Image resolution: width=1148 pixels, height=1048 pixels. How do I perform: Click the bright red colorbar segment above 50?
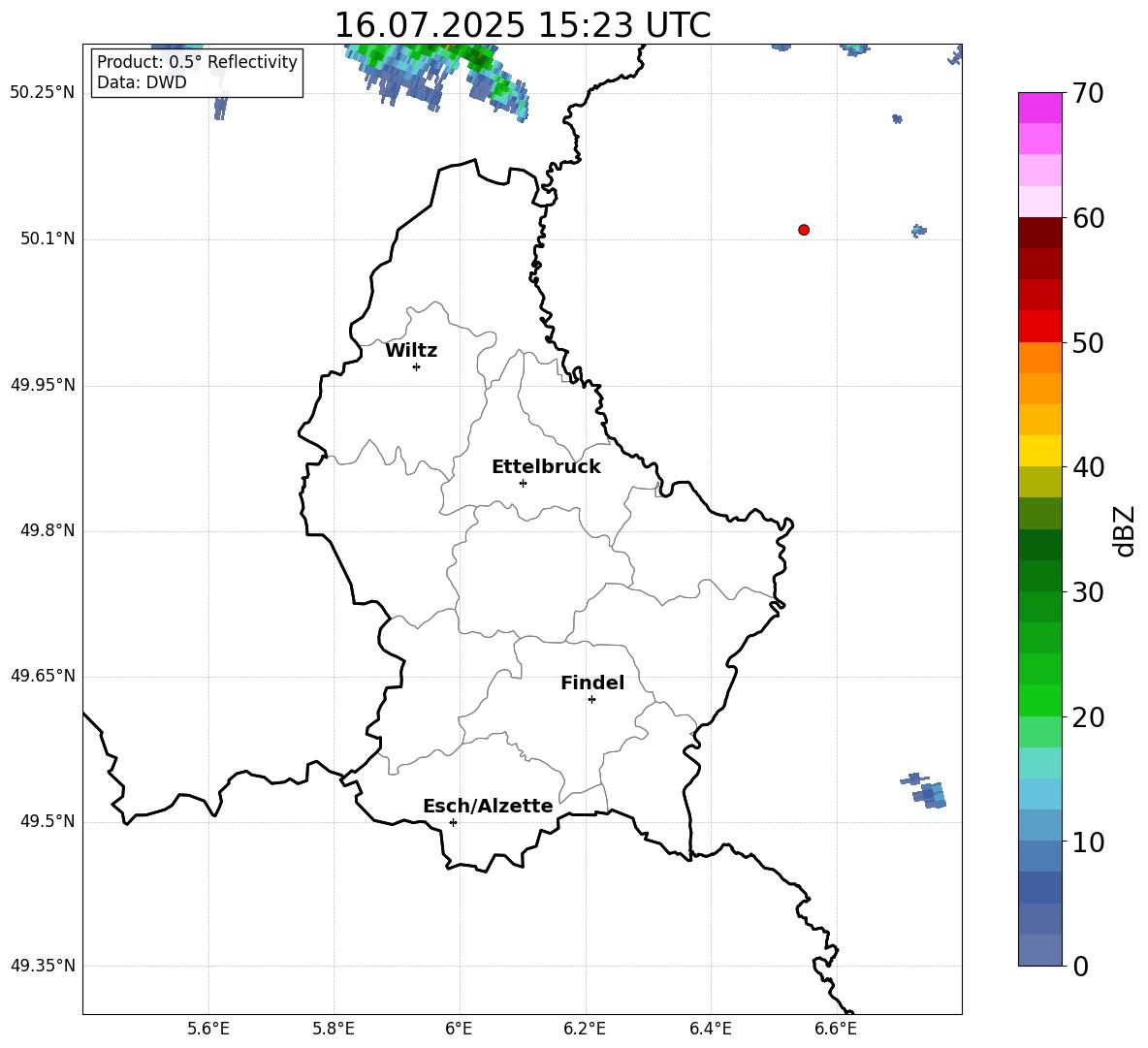[1039, 327]
